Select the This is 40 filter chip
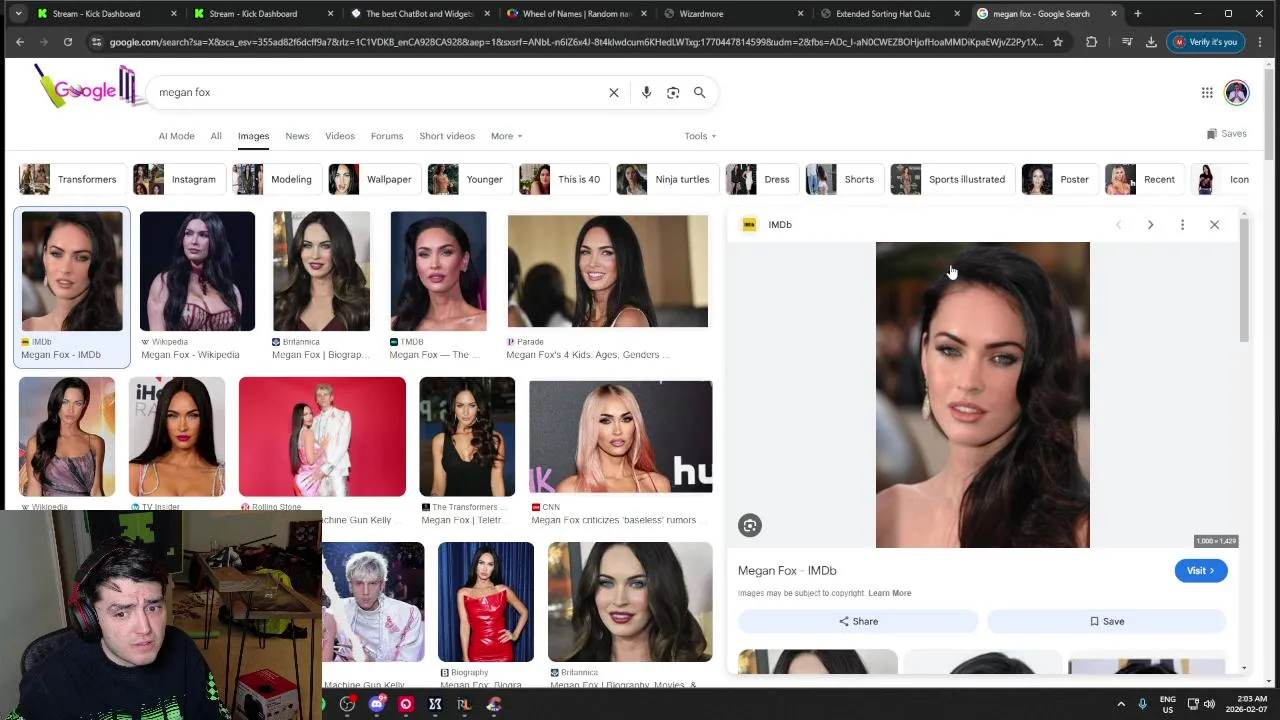 [562, 179]
